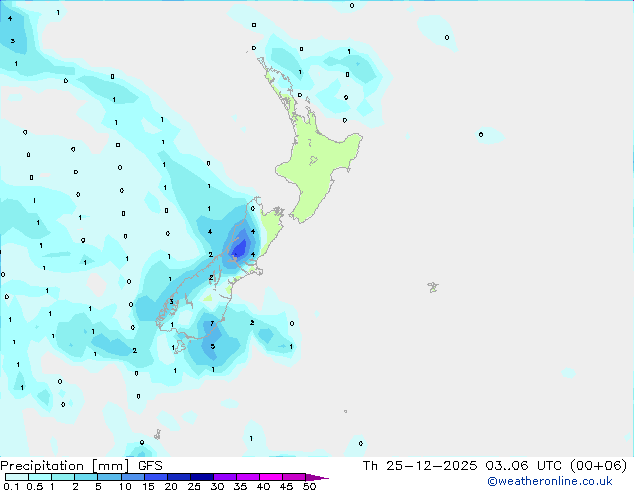
Task: Click the 'Th 25-12-2025 03..06 UTC (00+06)' timestamp
Action: pos(495,466)
